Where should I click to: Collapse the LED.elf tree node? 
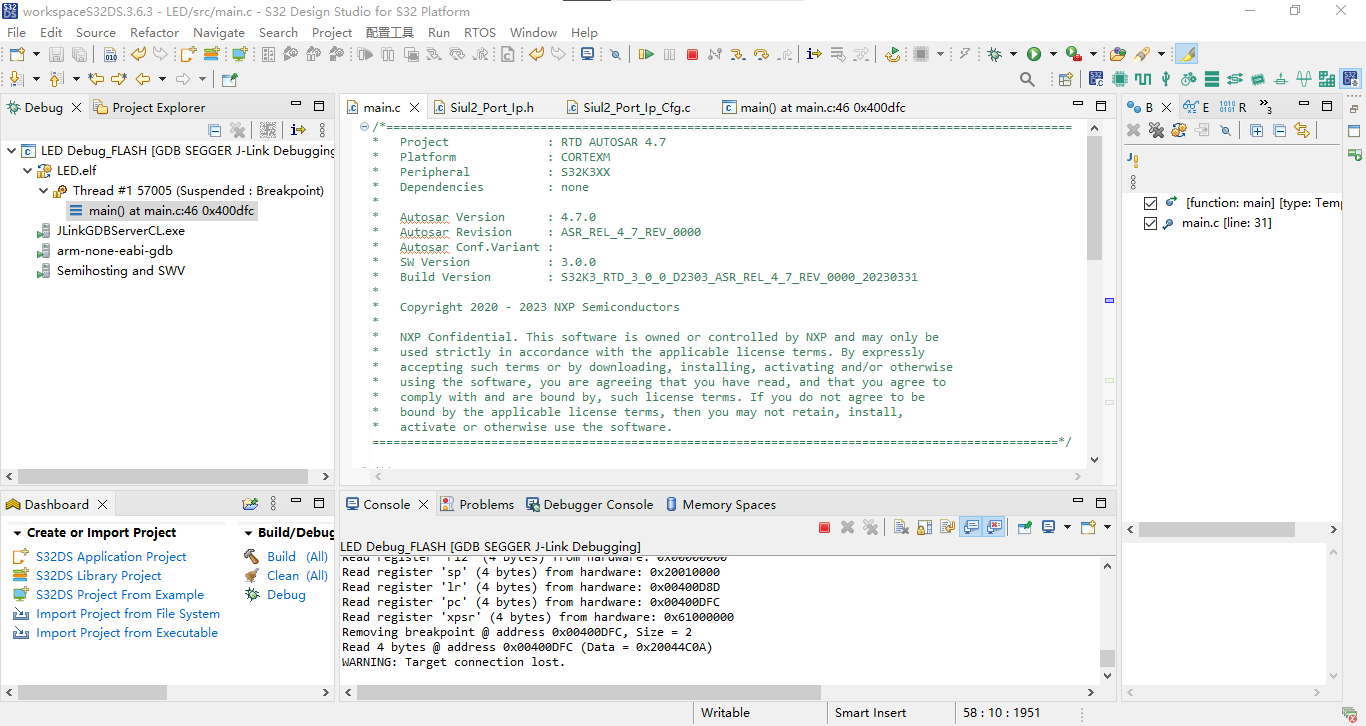click(x=27, y=171)
